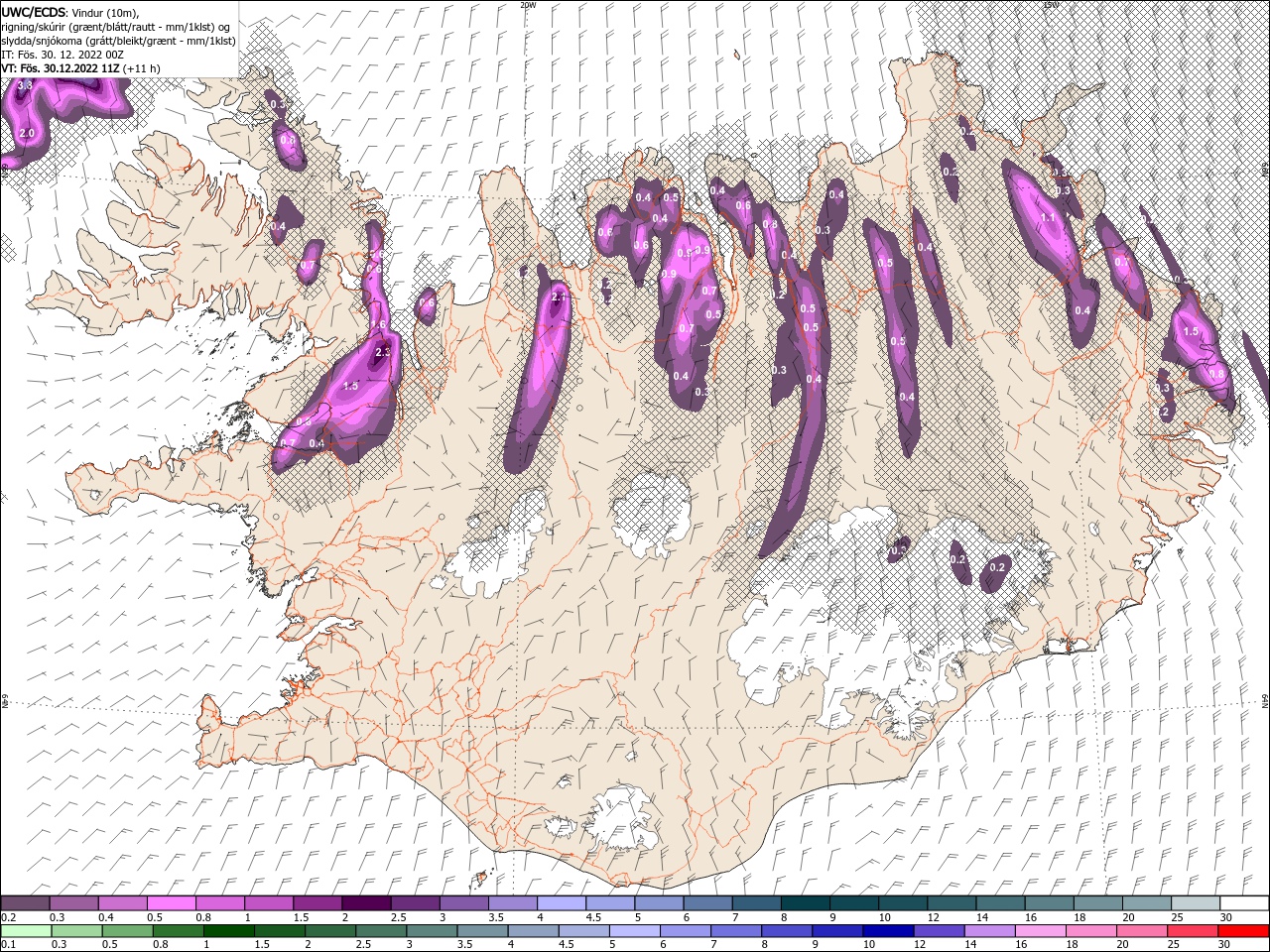This screenshot has width=1270, height=952.
Task: Click the 3.3 snowfall value on the map
Action: (x=25, y=86)
